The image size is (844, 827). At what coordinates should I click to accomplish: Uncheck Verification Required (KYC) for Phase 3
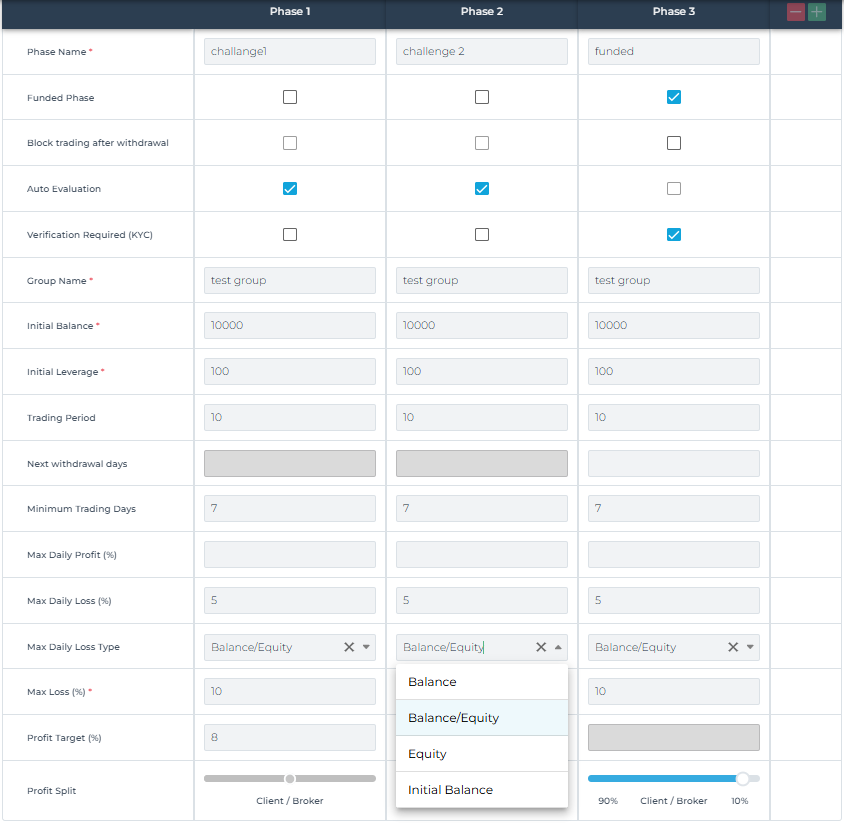click(674, 235)
